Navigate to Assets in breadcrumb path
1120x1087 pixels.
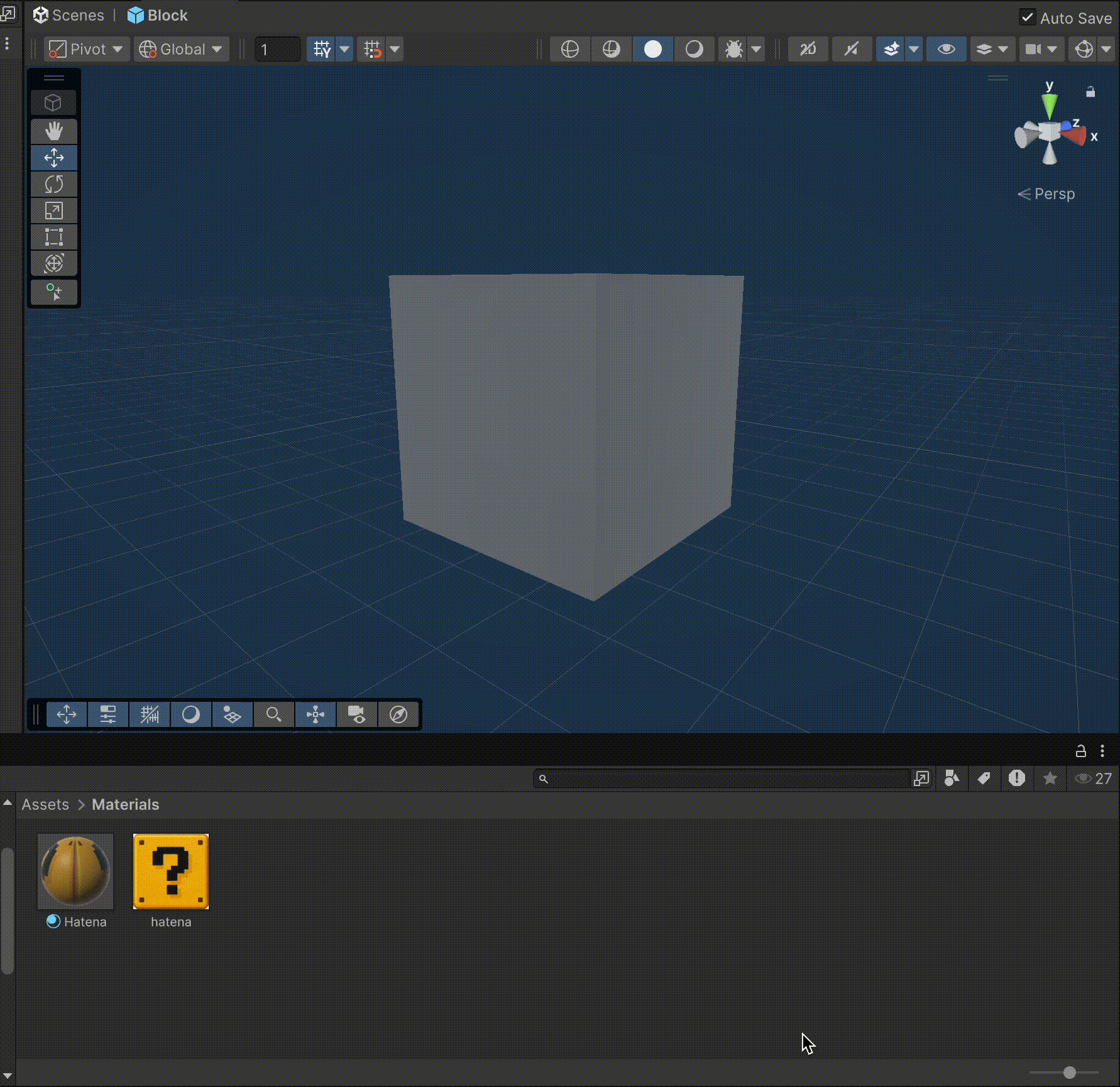(x=45, y=804)
